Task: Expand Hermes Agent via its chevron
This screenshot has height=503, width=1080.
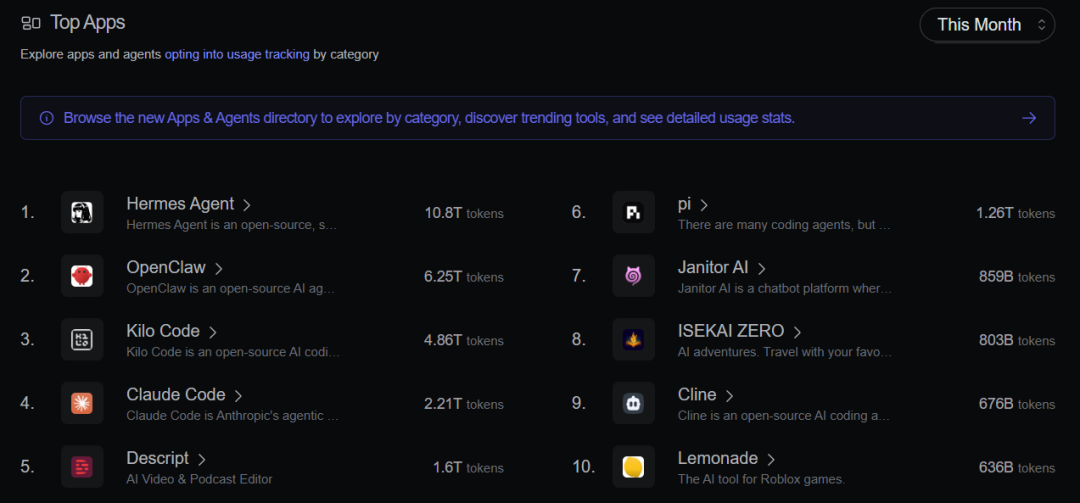Action: pos(246,205)
